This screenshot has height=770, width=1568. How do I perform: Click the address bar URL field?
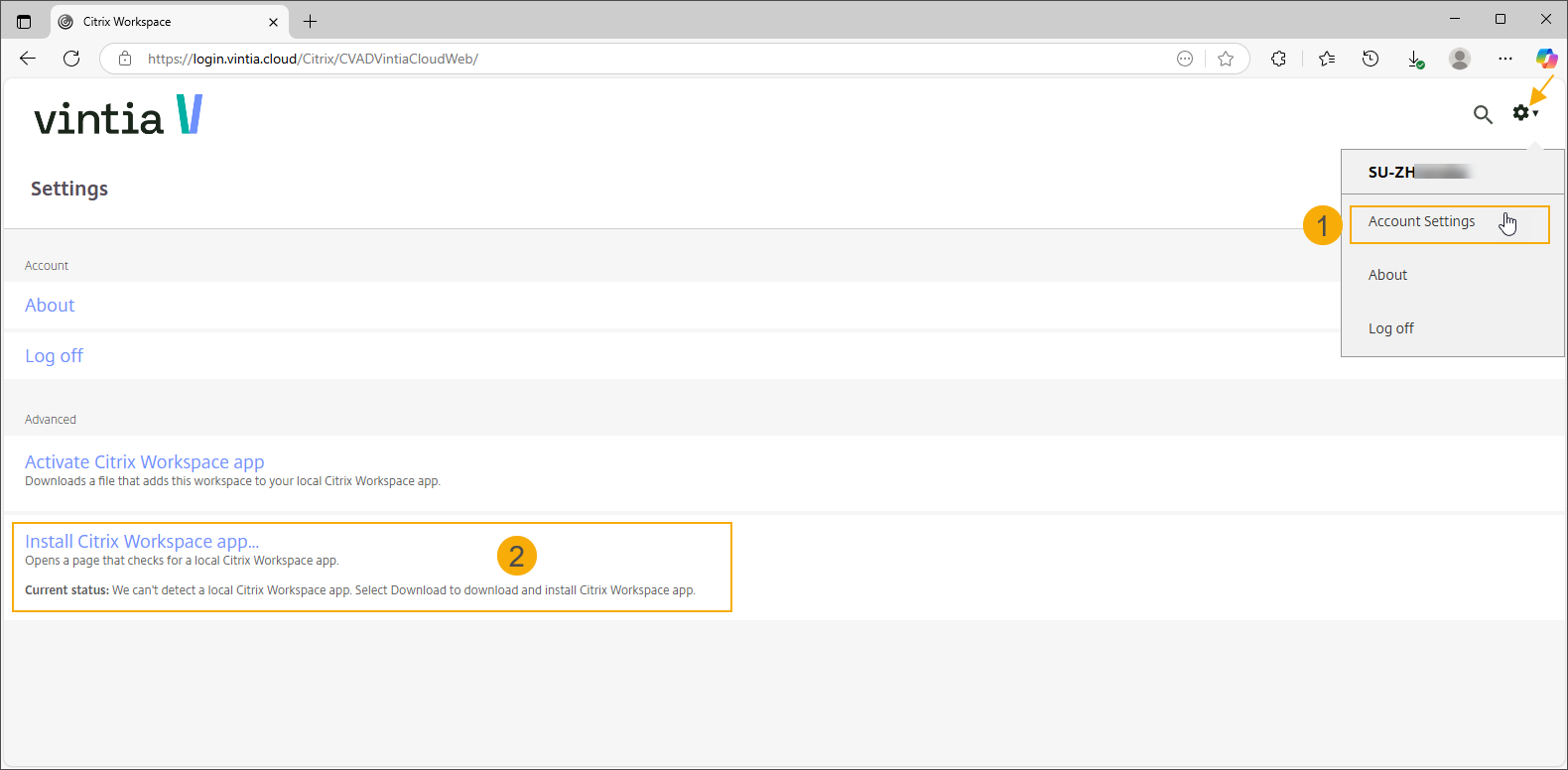pyautogui.click(x=645, y=59)
